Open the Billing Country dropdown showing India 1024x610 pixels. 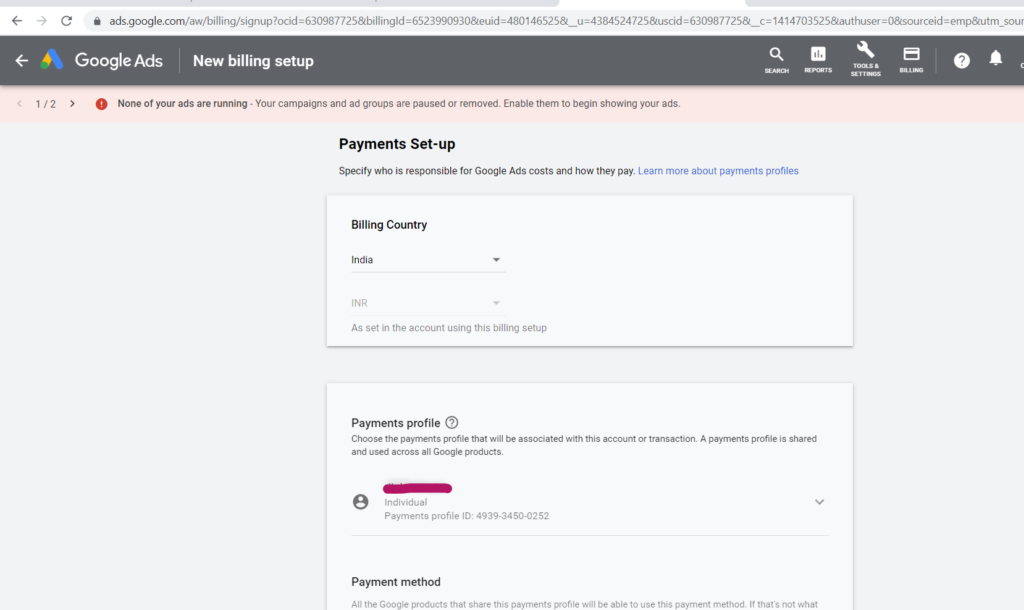[x=427, y=260]
